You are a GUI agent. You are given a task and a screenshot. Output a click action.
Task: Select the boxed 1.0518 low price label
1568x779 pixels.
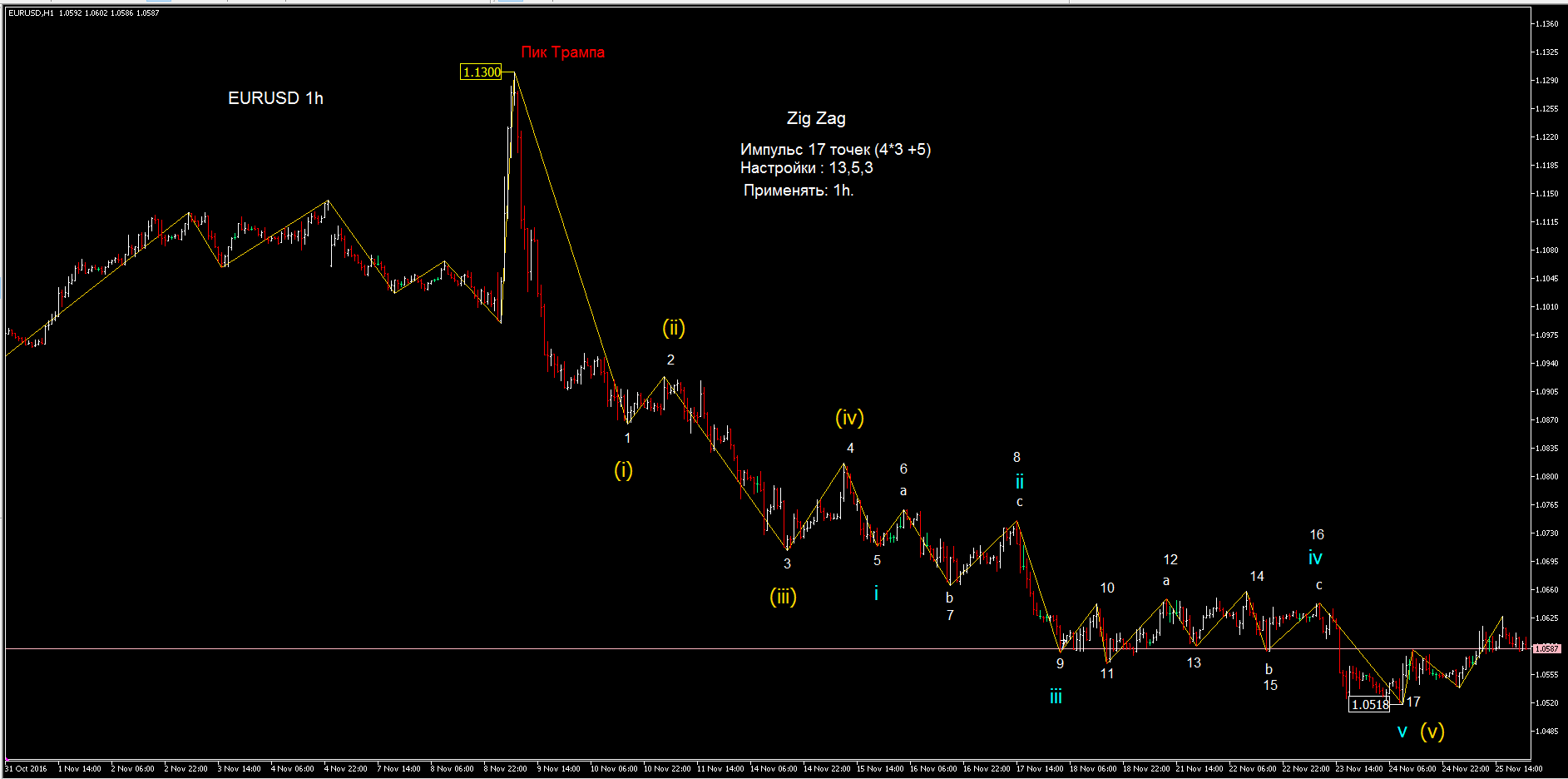click(x=1369, y=705)
